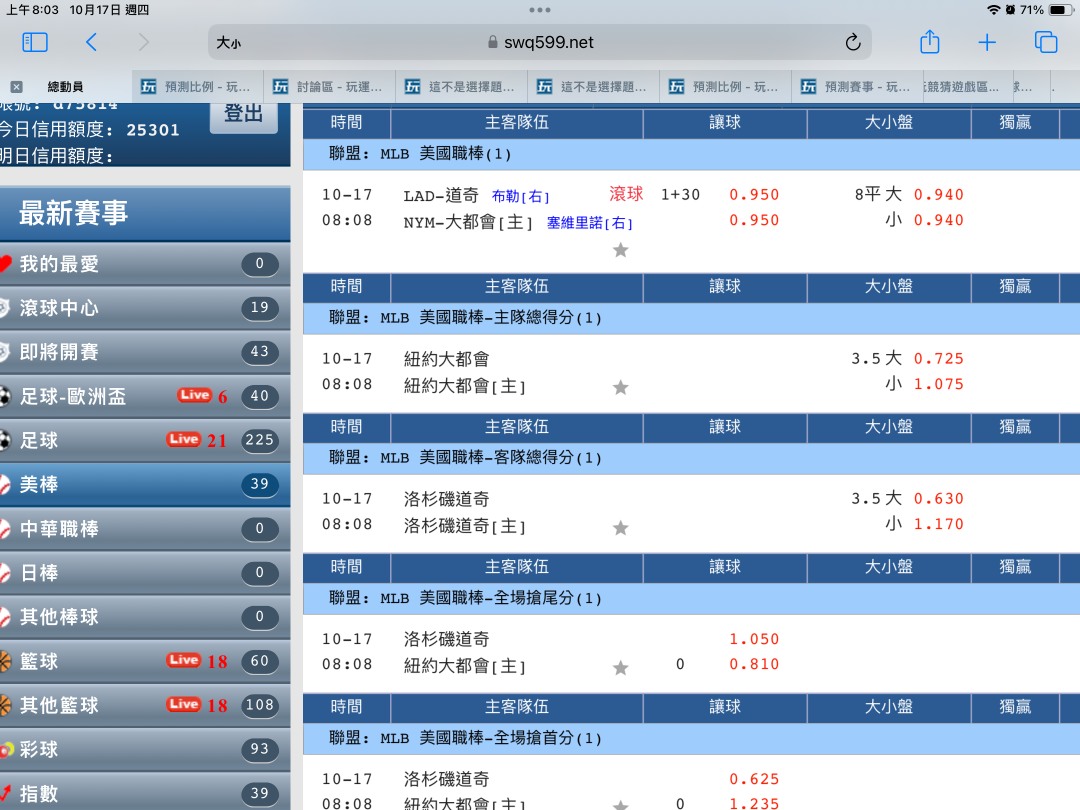Viewport: 1080px width, 810px height.
Task: Select 全場搶尾分 odds 1.050
Action: pos(754,639)
